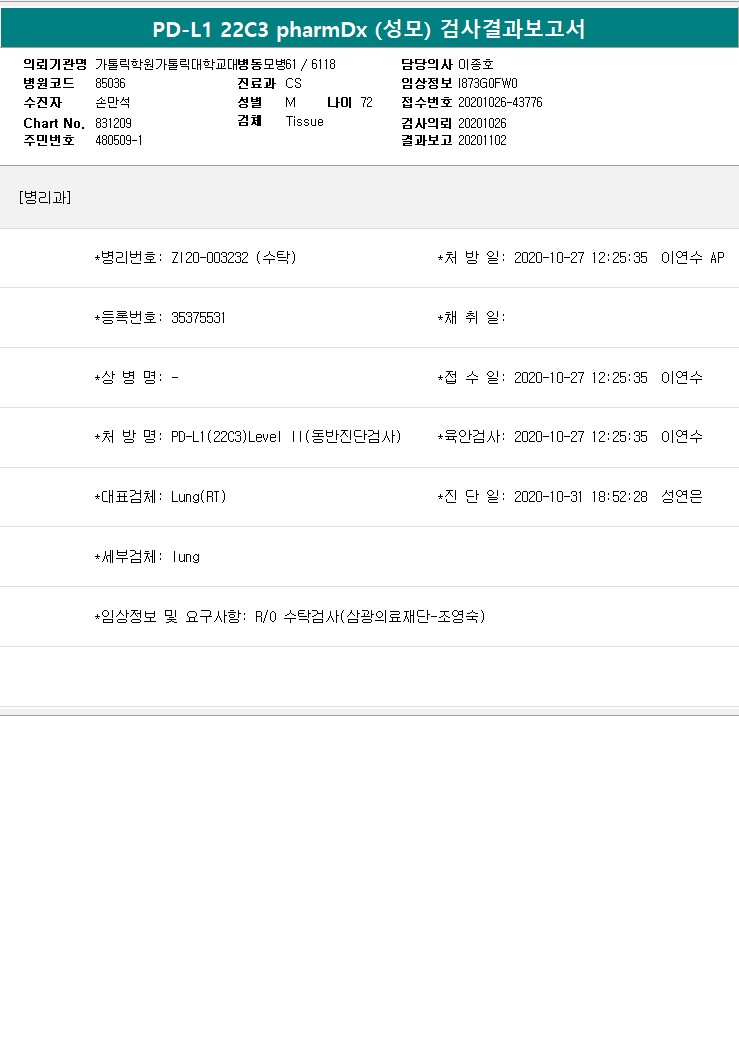
Task: Select specimen value 'Tissue'
Action: click(x=304, y=121)
